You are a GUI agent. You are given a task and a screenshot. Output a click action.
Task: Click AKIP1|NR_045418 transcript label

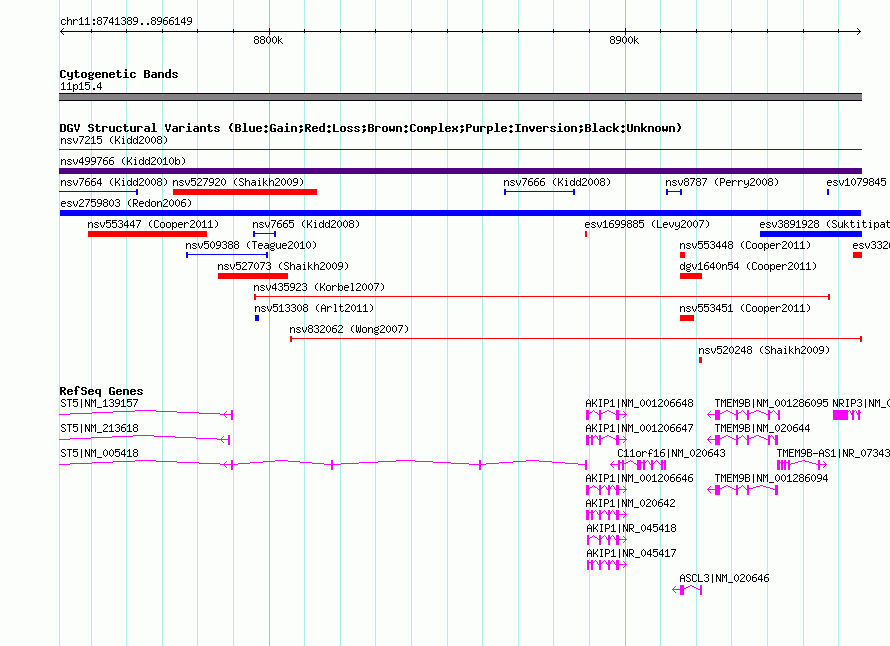(x=631, y=528)
